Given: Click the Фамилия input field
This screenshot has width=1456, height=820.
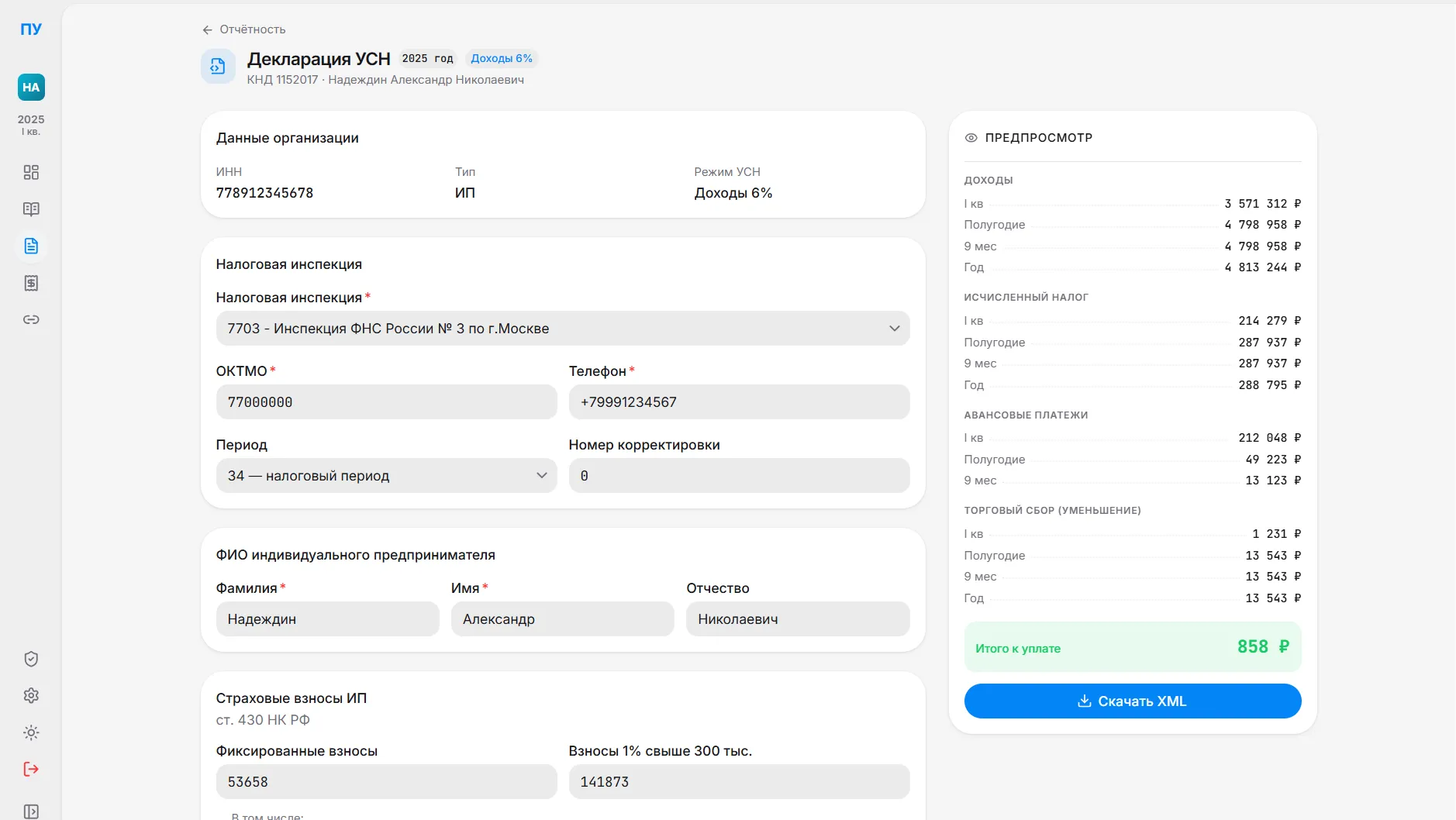Looking at the screenshot, I should tap(327, 619).
